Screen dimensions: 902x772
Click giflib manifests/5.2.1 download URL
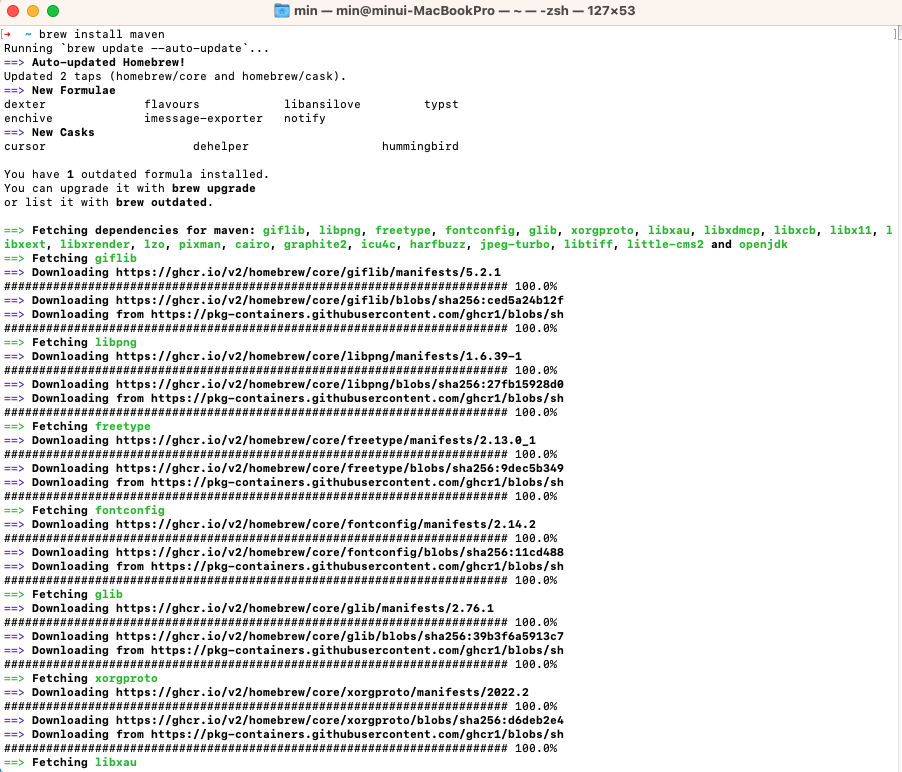click(x=308, y=272)
